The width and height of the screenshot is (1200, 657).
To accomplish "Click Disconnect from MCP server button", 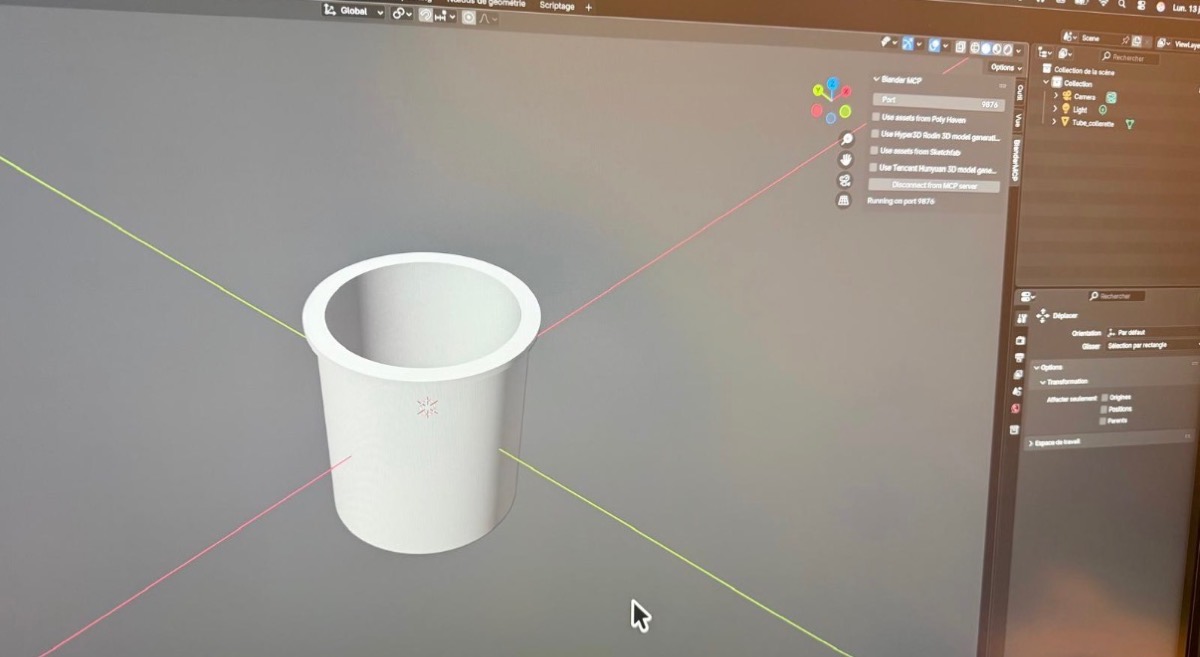I will coord(934,186).
